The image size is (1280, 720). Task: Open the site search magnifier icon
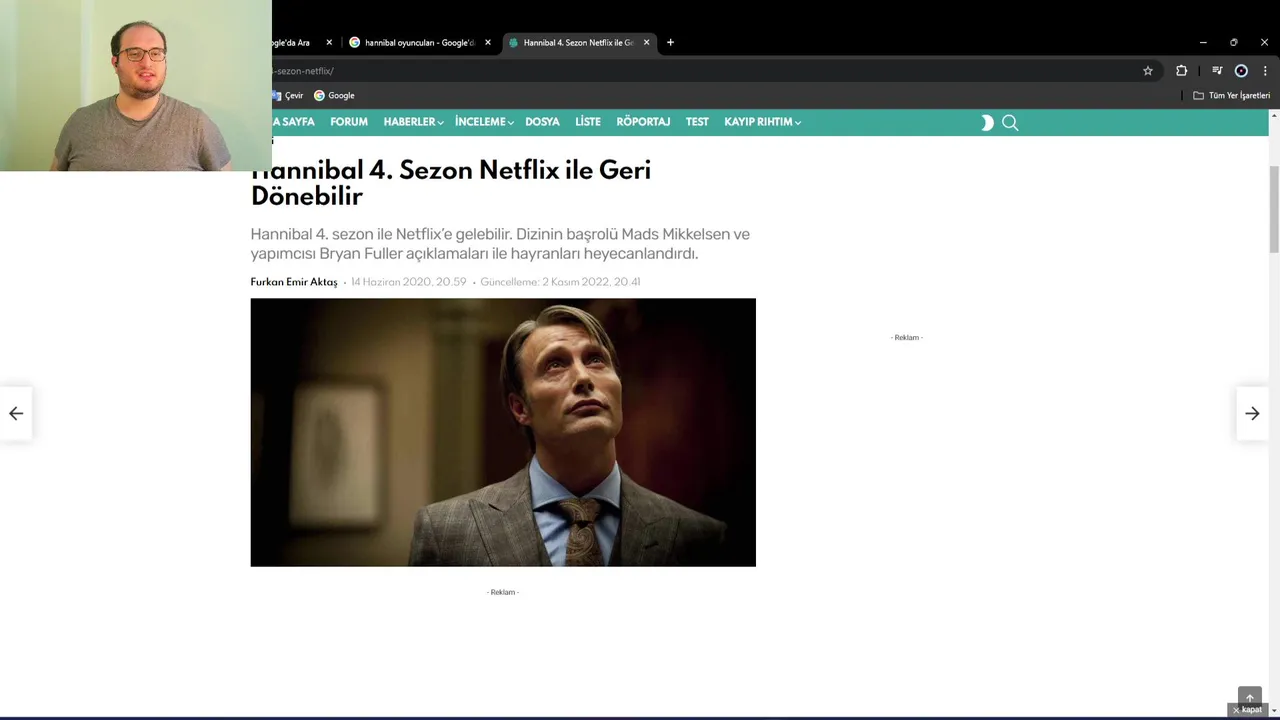[x=1010, y=123]
